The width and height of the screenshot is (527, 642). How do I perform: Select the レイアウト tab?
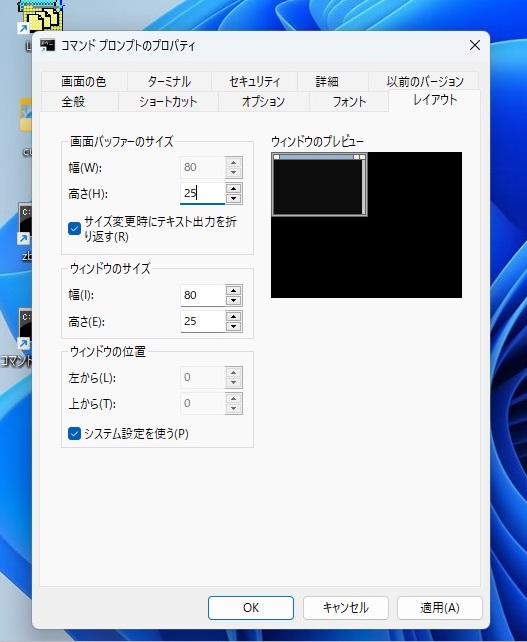[x=434, y=100]
